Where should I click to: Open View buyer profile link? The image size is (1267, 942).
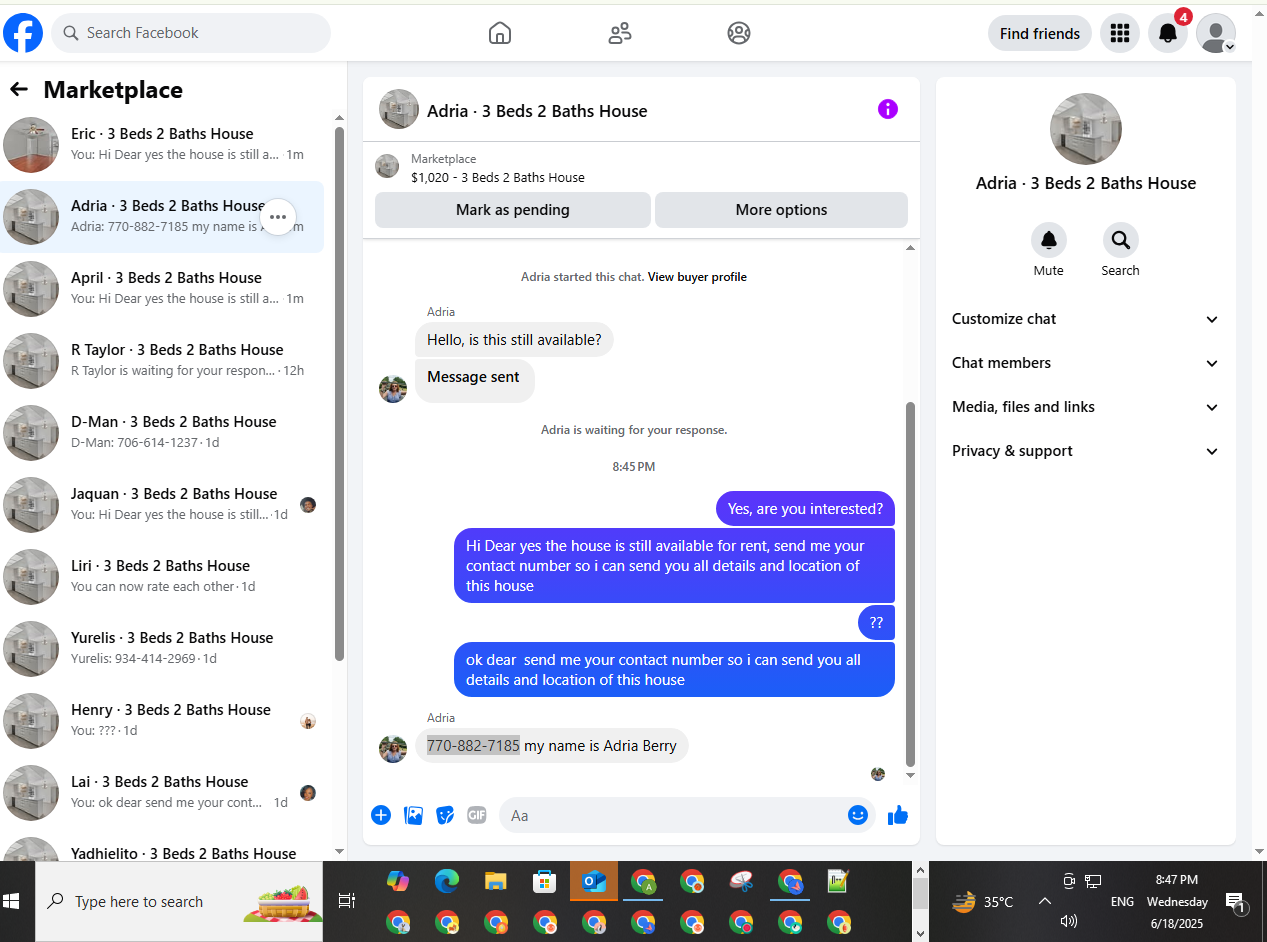697,277
